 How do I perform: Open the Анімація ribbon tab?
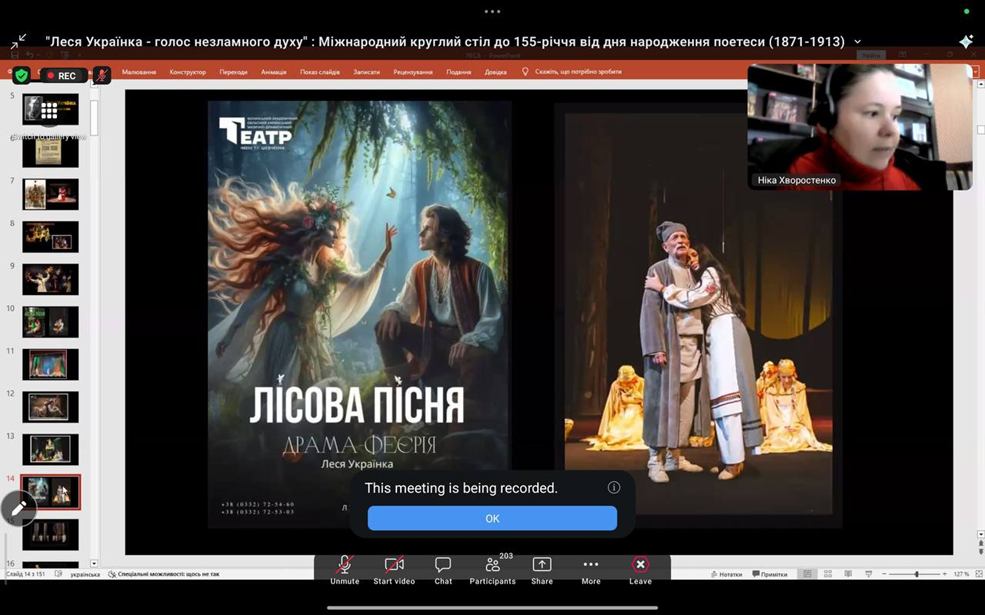click(x=273, y=72)
